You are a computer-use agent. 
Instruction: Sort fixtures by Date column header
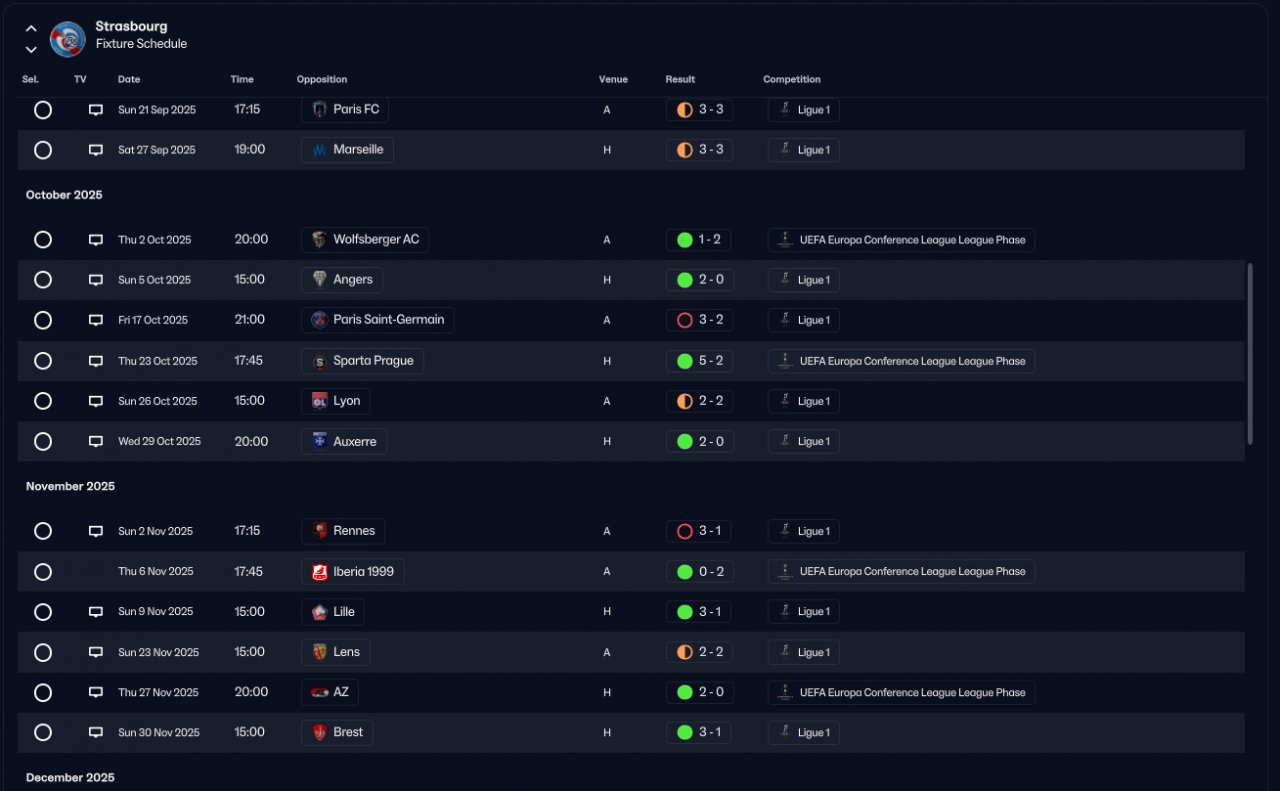(129, 80)
